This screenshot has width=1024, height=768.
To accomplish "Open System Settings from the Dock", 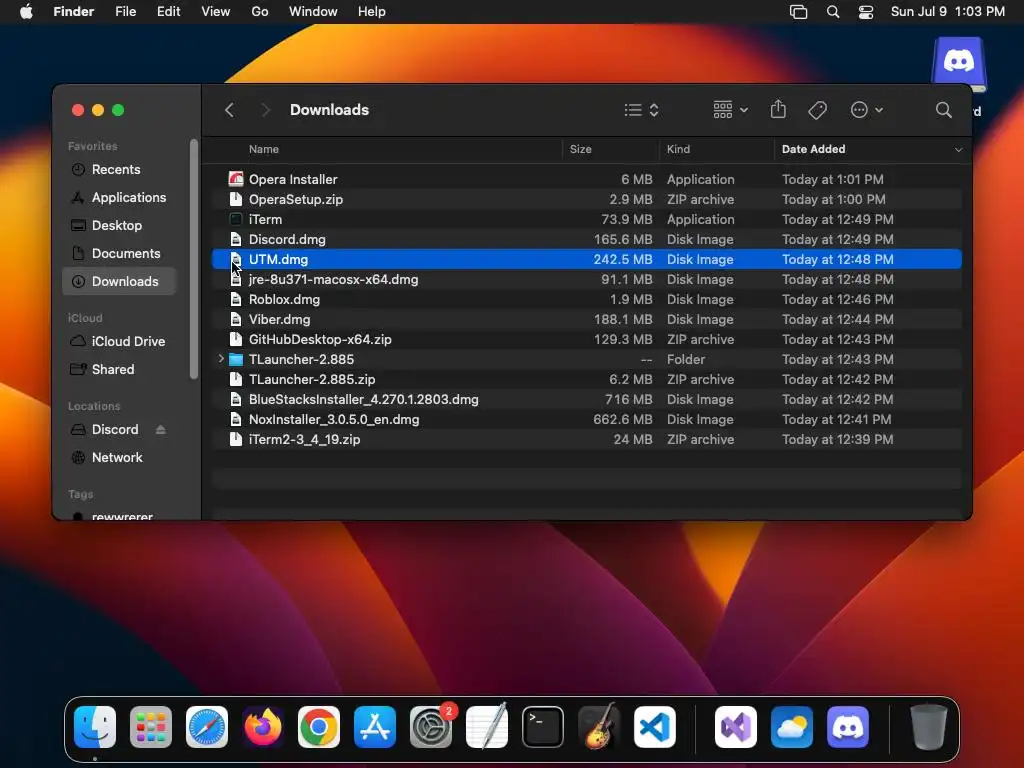I will click(x=431, y=727).
